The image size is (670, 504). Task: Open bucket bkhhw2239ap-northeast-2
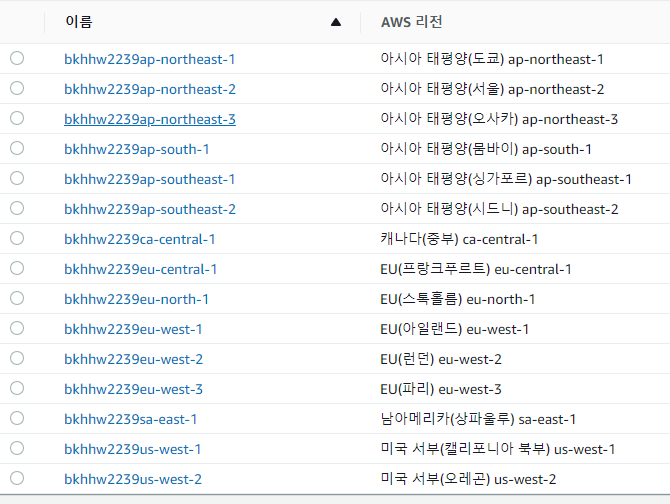click(150, 89)
